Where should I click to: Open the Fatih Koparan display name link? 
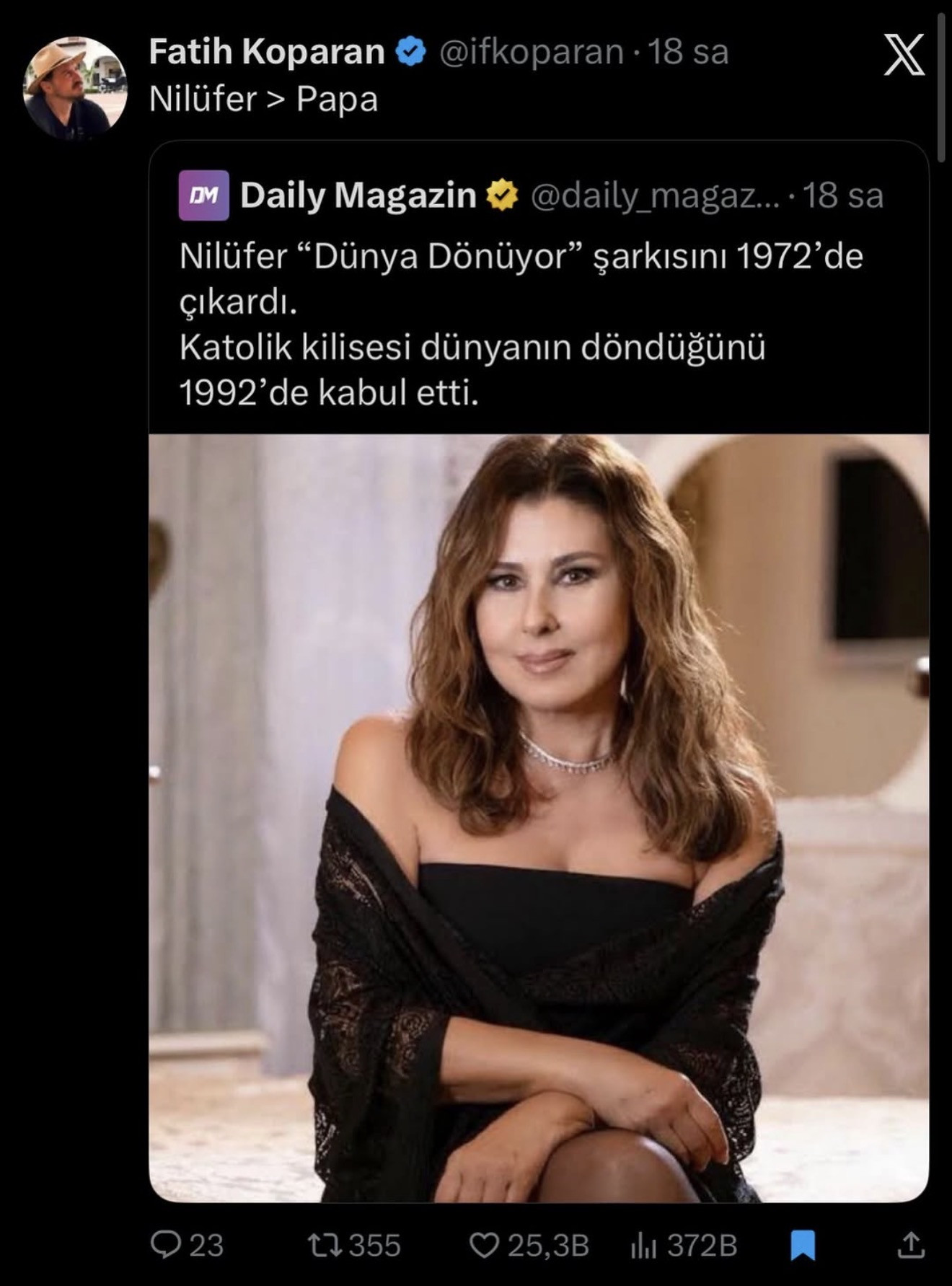pyautogui.click(x=267, y=52)
